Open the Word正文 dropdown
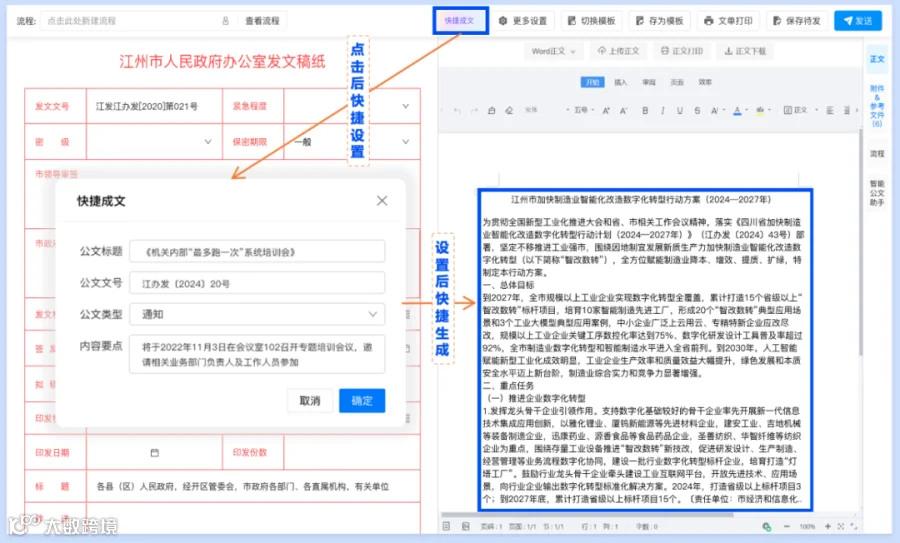This screenshot has height=543, width=900. coord(553,51)
